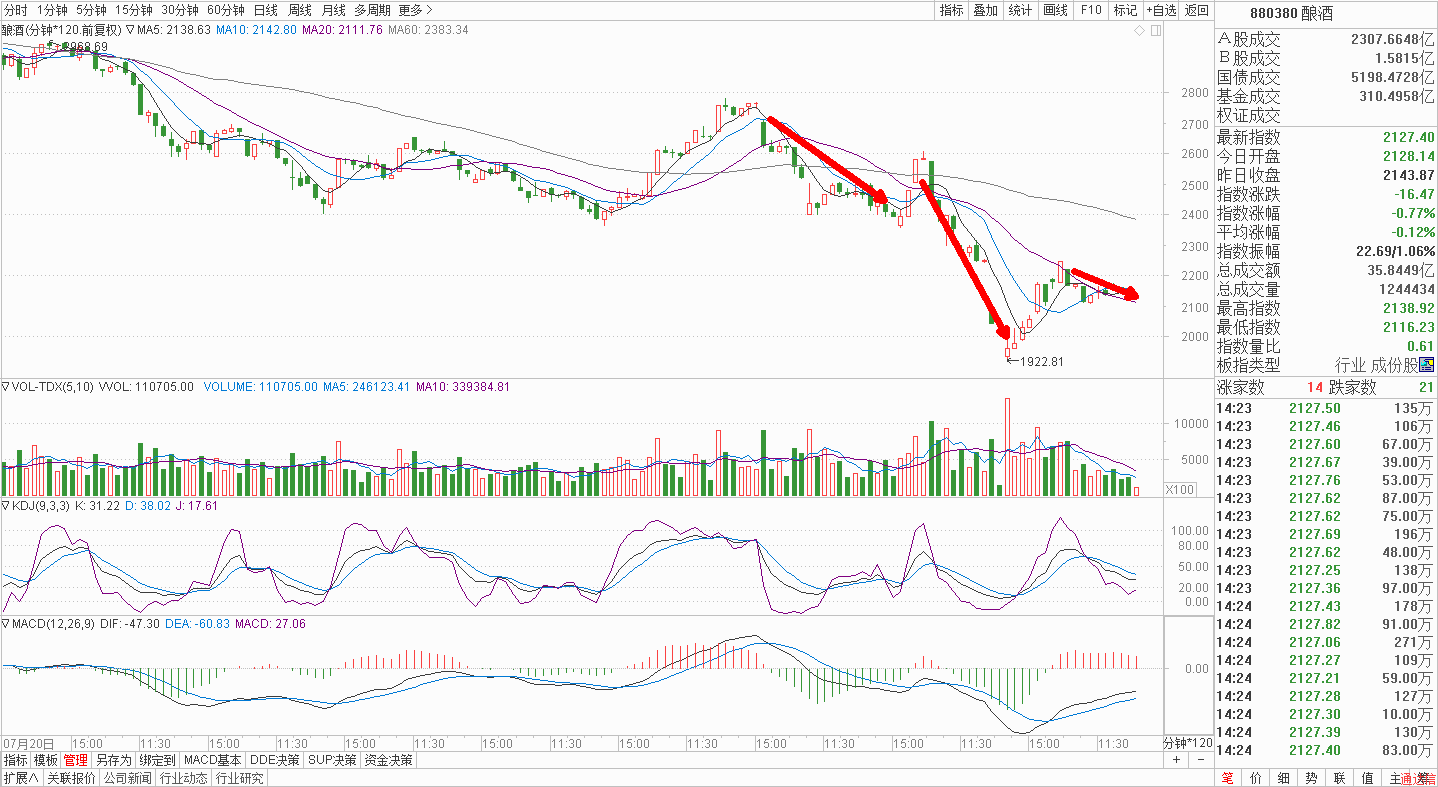Add to watchlist with +自选
This screenshot has height=787, width=1438.
(x=1161, y=10)
